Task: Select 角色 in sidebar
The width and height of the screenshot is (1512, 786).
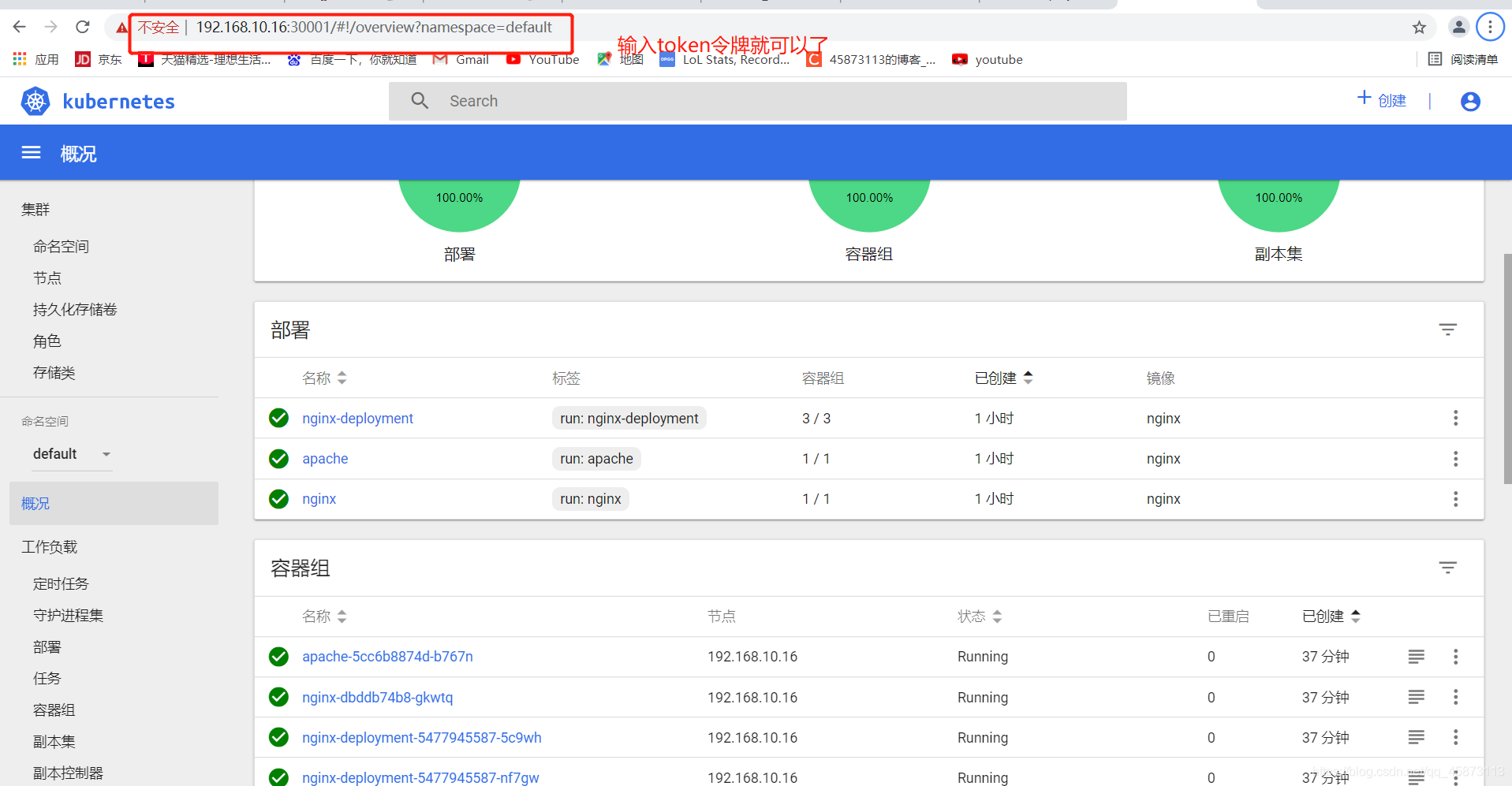Action: [47, 341]
